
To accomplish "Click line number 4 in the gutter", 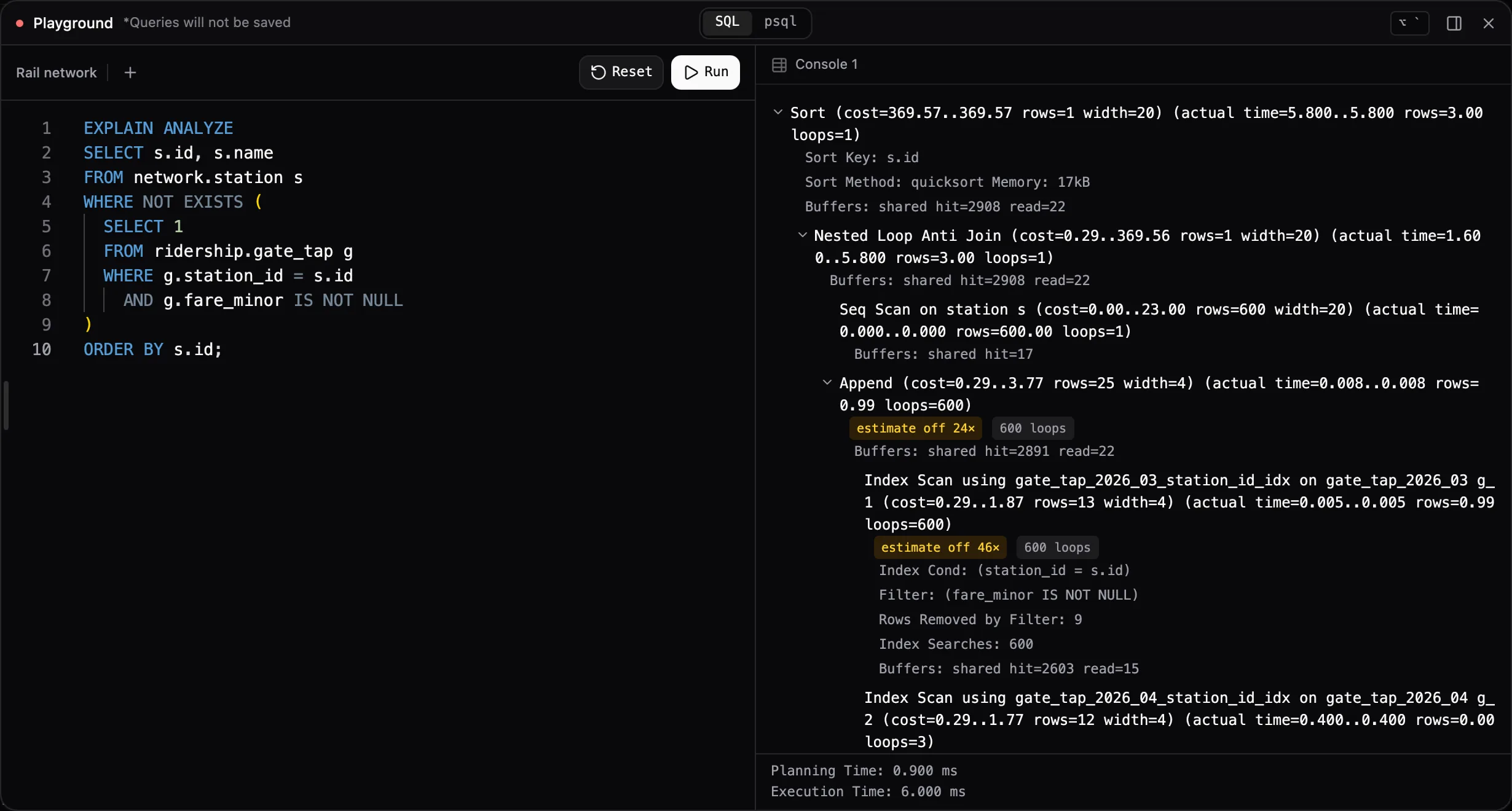I will (x=46, y=202).
